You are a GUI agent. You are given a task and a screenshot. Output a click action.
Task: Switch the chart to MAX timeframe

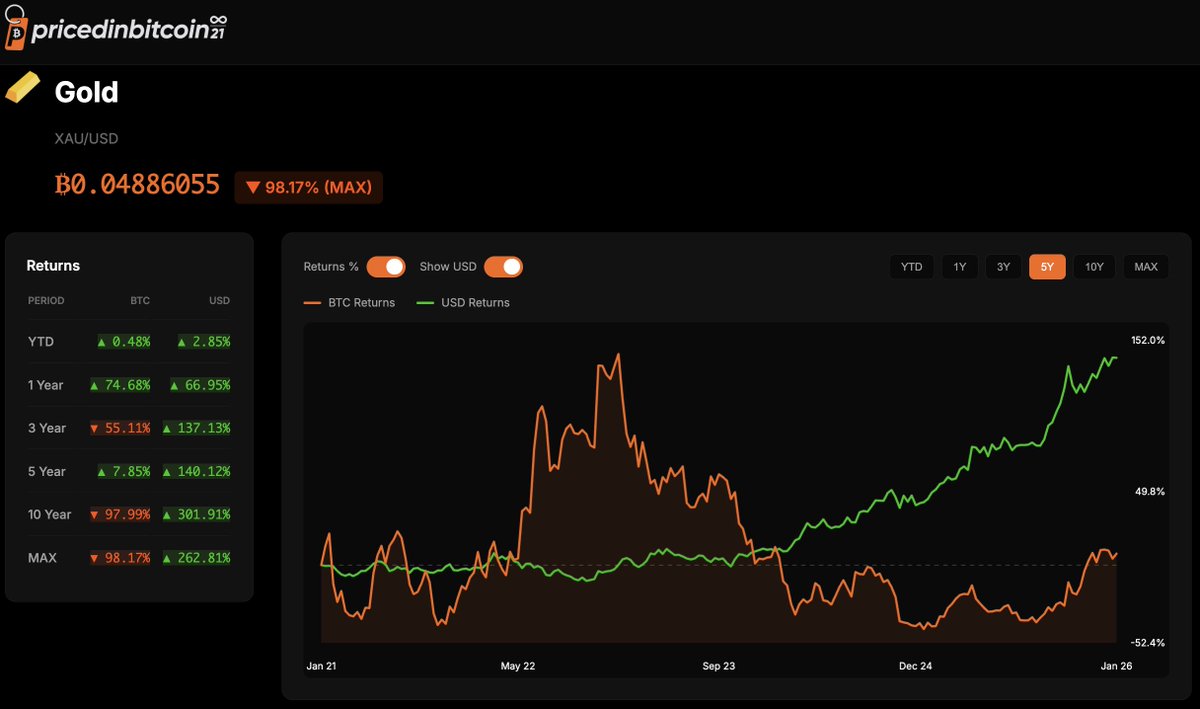(x=1146, y=266)
